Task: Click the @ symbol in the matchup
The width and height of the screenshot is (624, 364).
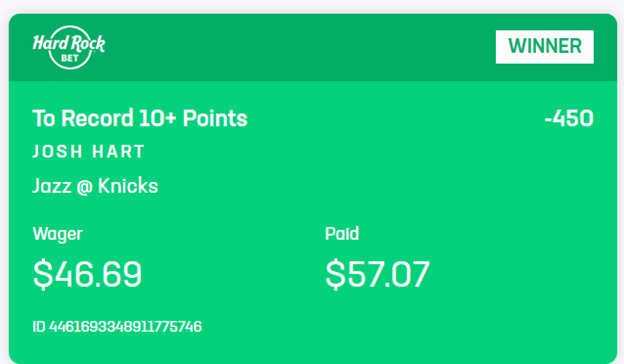Action: point(84,187)
